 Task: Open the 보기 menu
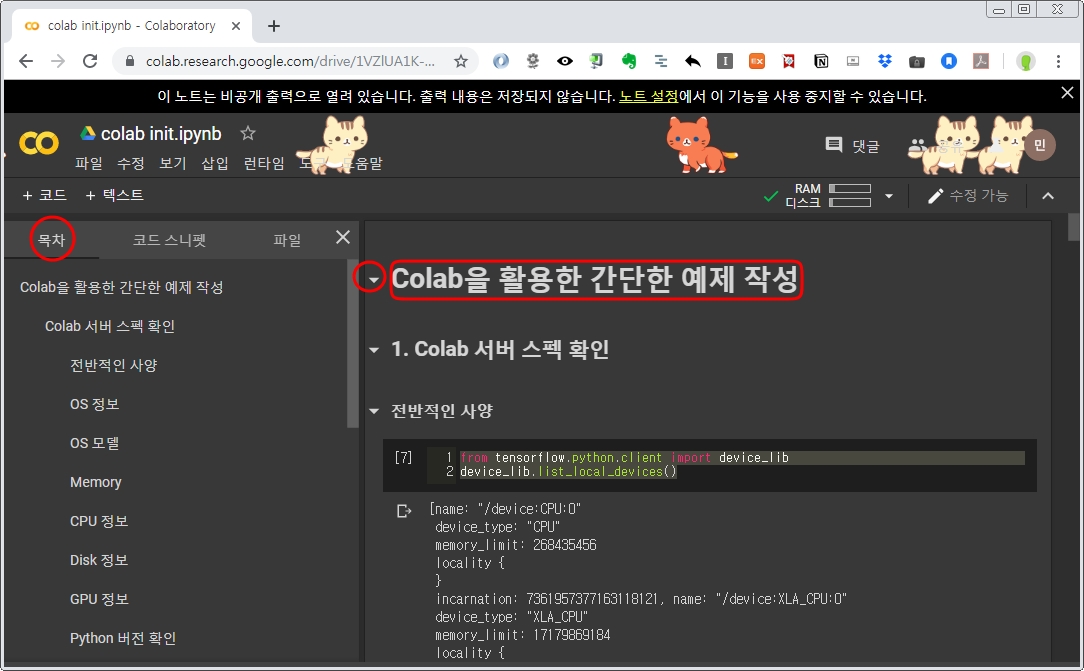tap(173, 163)
